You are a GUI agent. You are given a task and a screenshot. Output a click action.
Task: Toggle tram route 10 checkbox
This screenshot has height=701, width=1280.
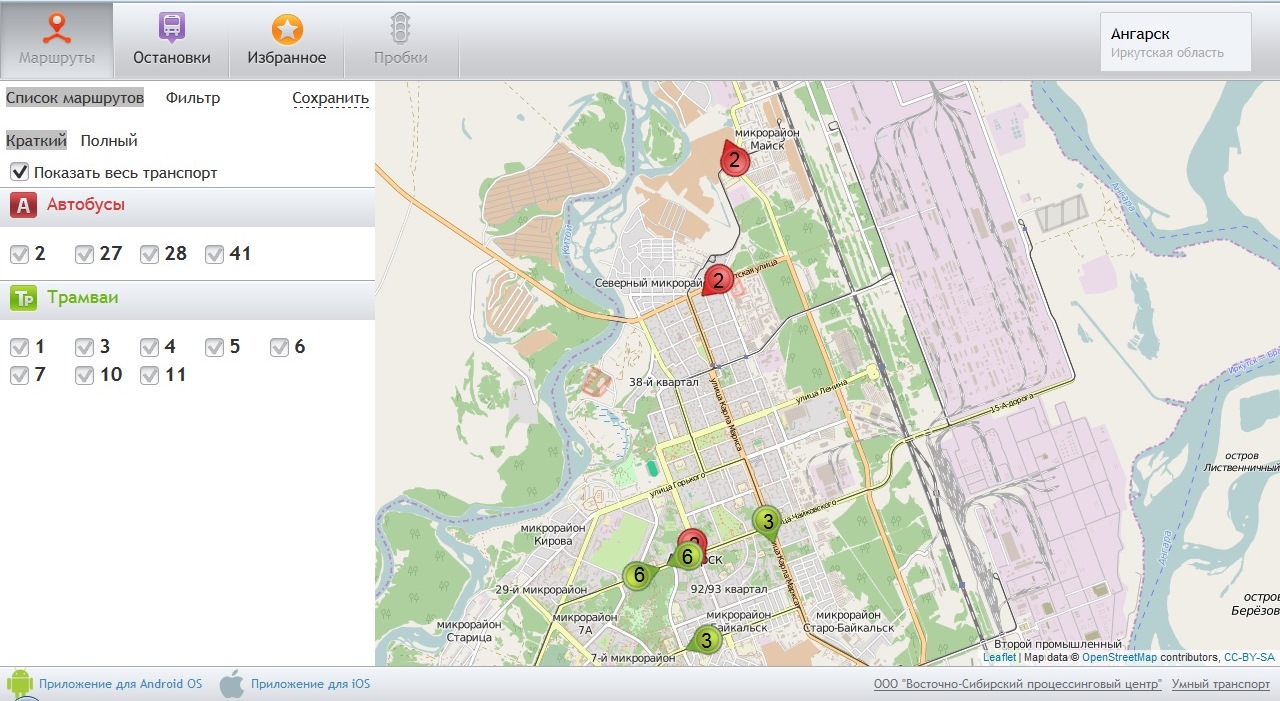coord(85,375)
